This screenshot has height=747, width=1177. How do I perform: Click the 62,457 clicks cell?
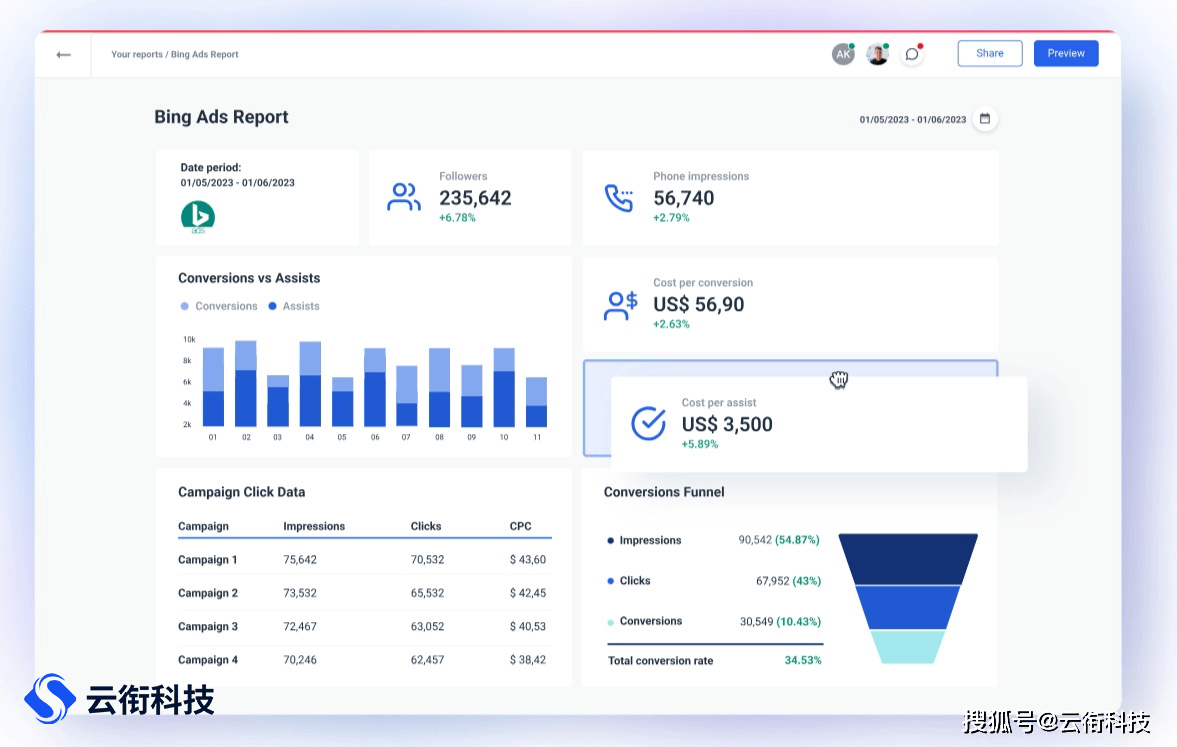[x=427, y=660]
